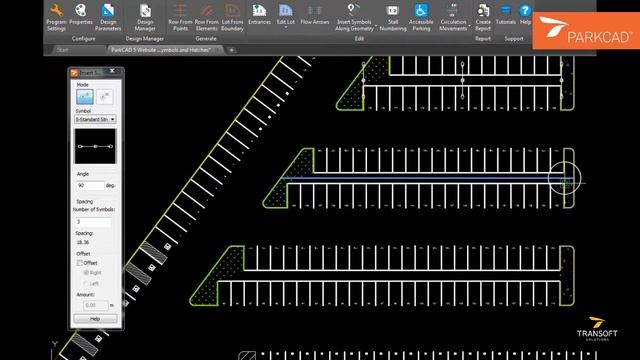640x360 pixels.
Task: Close the Insert Symbols dialog
Action: point(112,71)
